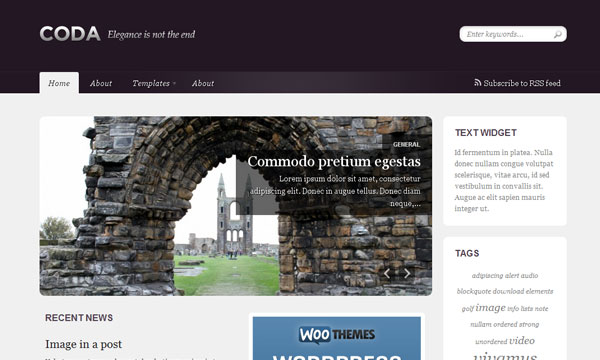The image size is (600, 360).
Task: Click Subscribe to RSS feed link
Action: point(522,83)
